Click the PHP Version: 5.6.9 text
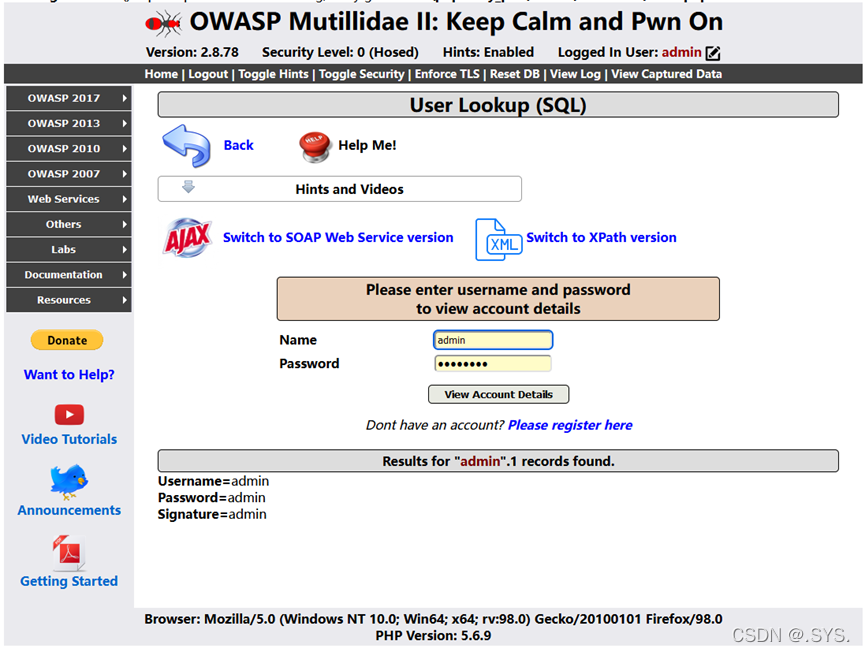Viewport: 865px width, 652px height. (433, 635)
